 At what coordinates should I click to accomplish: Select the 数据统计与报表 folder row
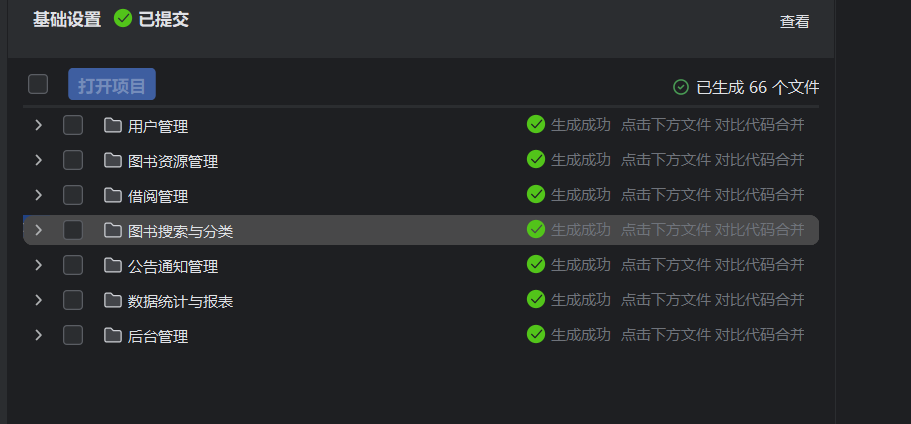point(181,301)
